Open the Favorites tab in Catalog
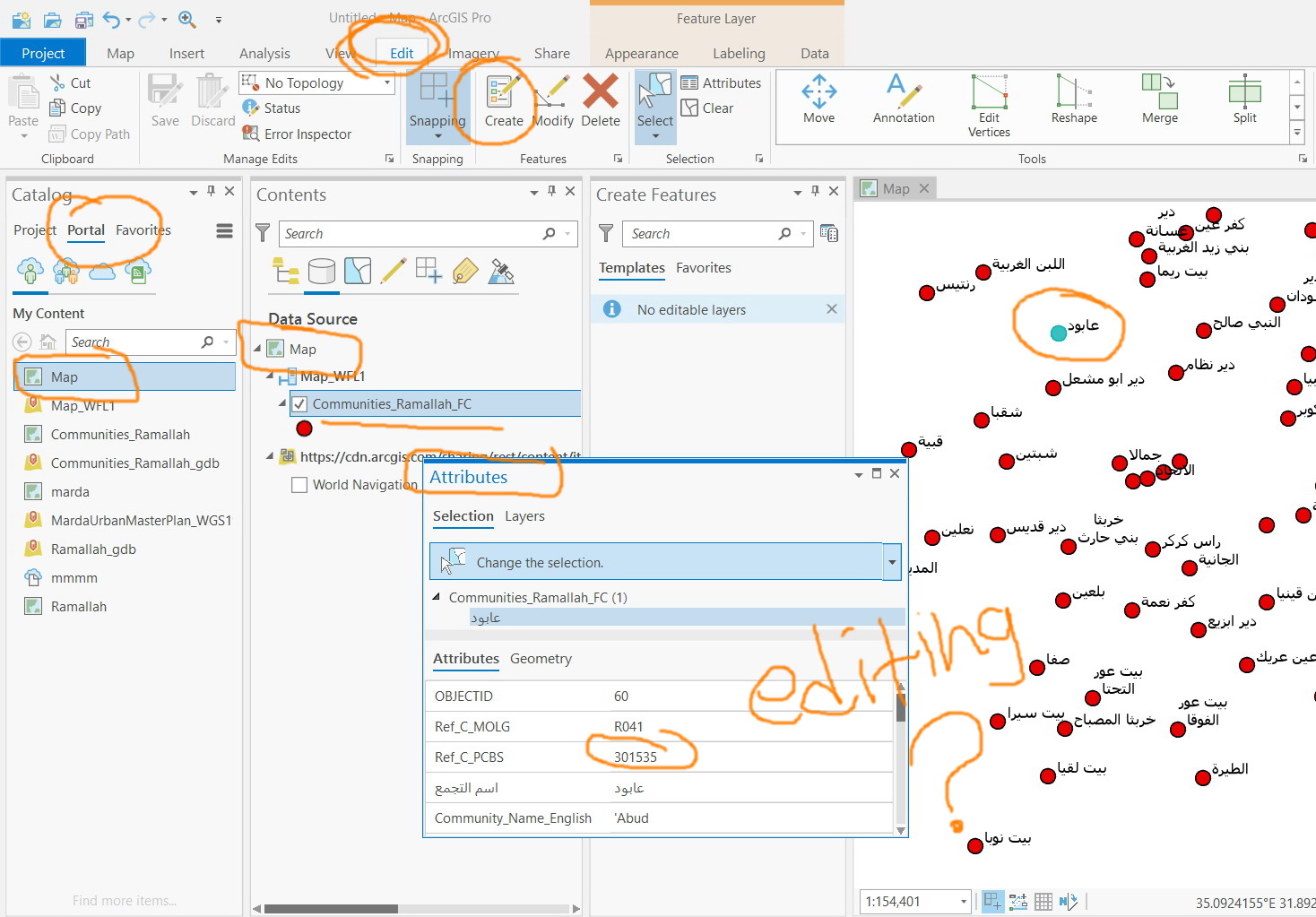Screen dimensions: 1316x917 pyautogui.click(x=143, y=230)
